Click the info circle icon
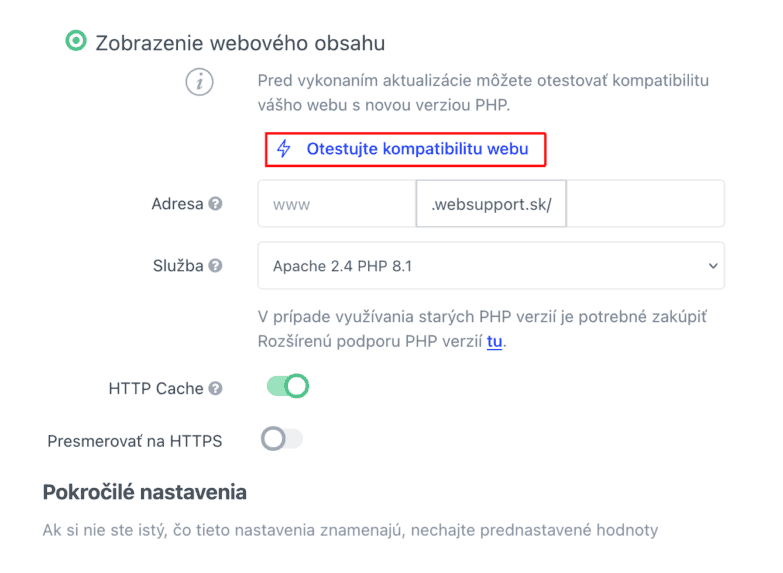This screenshot has height=573, width=783. click(199, 81)
